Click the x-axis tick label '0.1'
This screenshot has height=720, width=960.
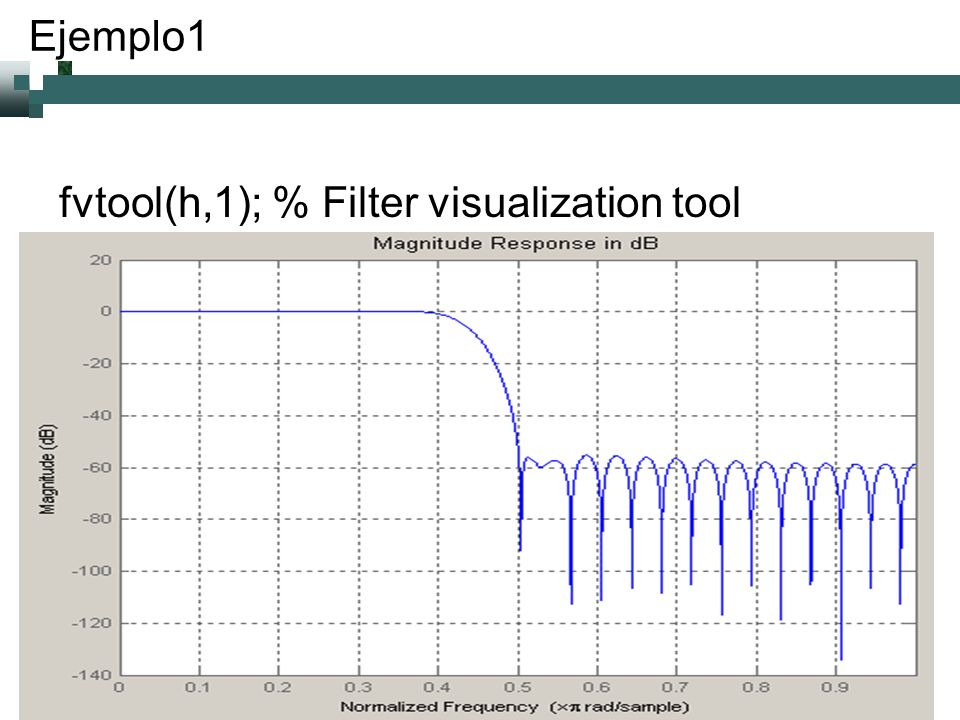198,688
